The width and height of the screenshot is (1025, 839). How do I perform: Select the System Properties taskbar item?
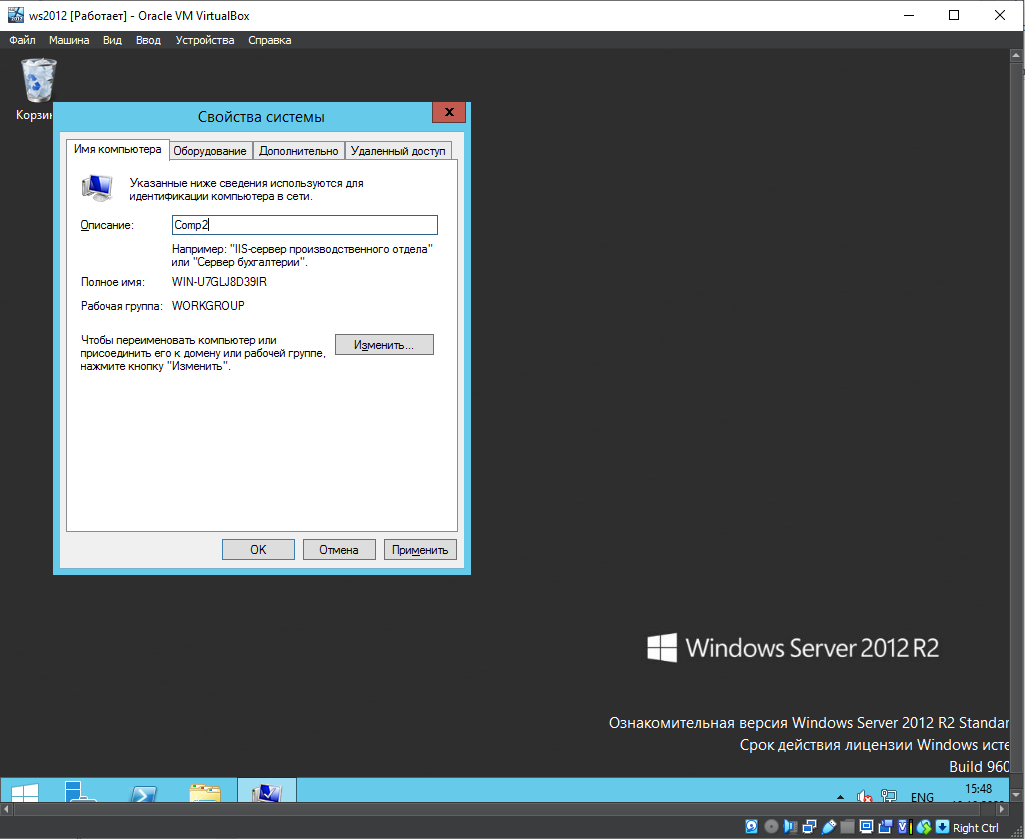pos(267,791)
